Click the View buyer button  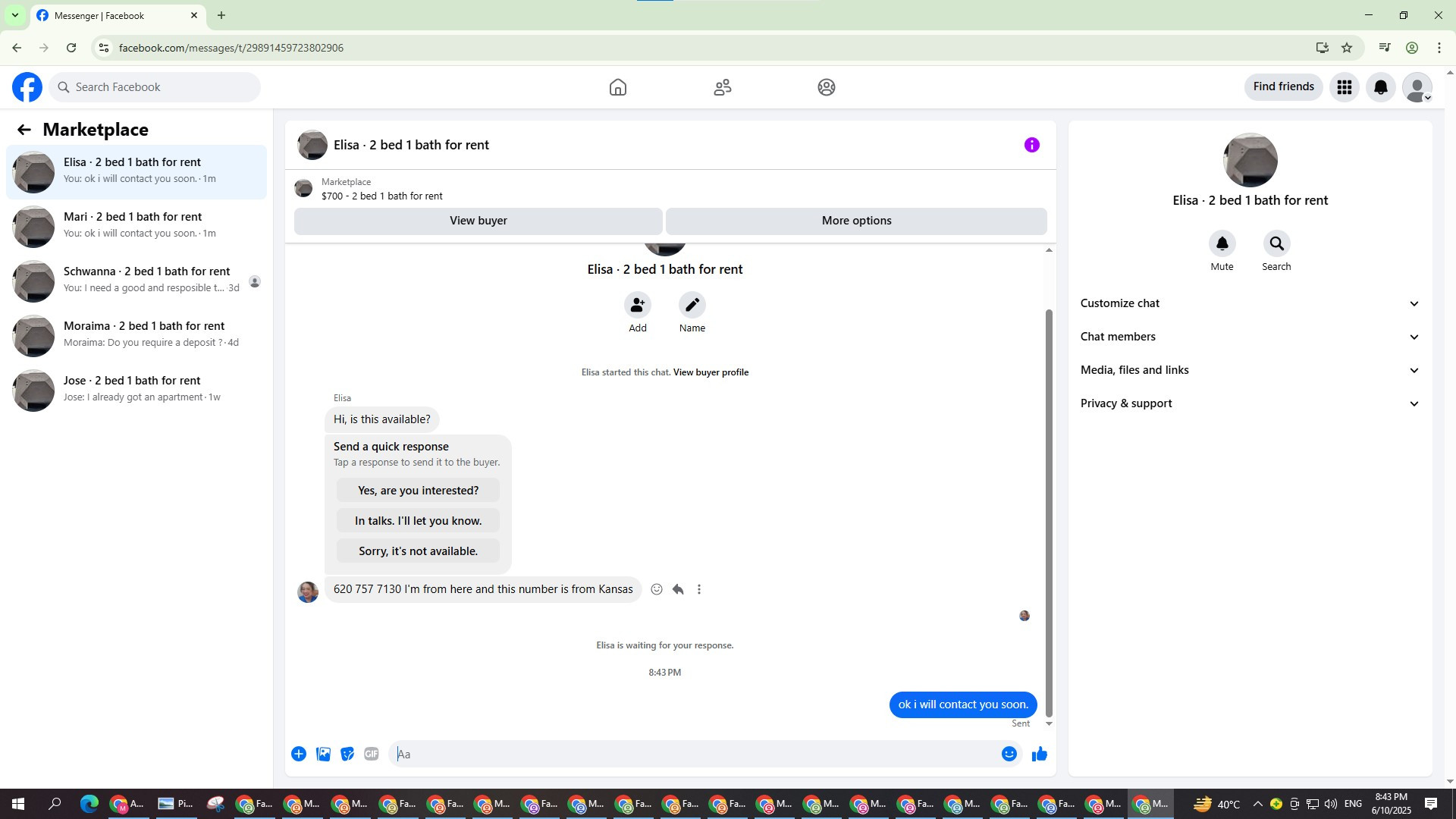tap(478, 221)
